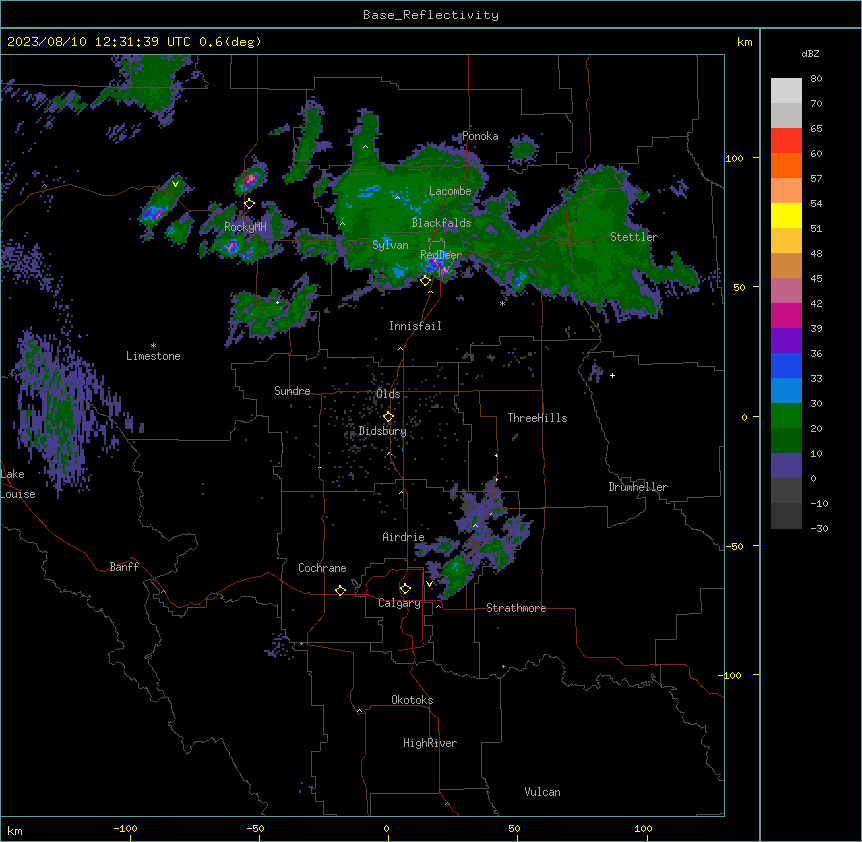Screen dimensions: 862x842
Task: Click the Airdrie city label
Action: coord(403,537)
